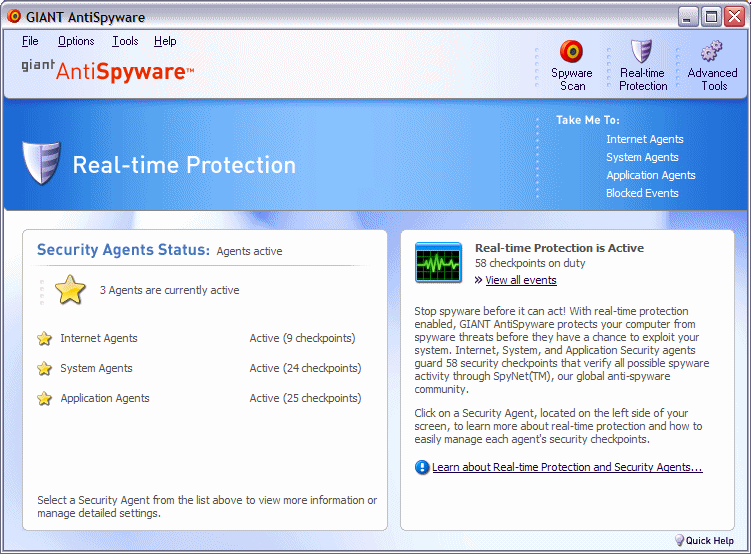
Task: Select the System Agents row label
Action: coord(96,368)
